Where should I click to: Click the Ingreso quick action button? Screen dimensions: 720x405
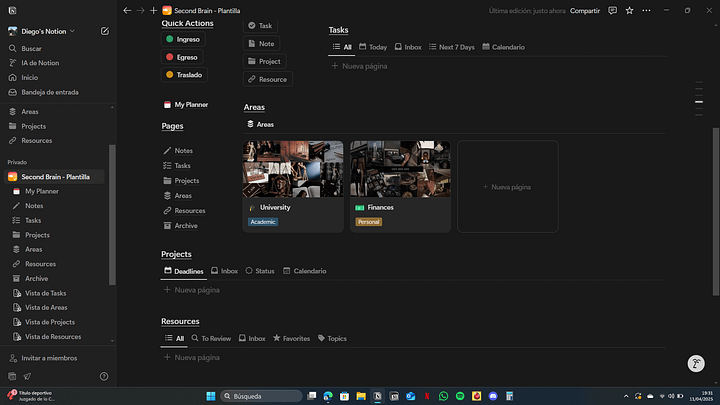pos(183,39)
